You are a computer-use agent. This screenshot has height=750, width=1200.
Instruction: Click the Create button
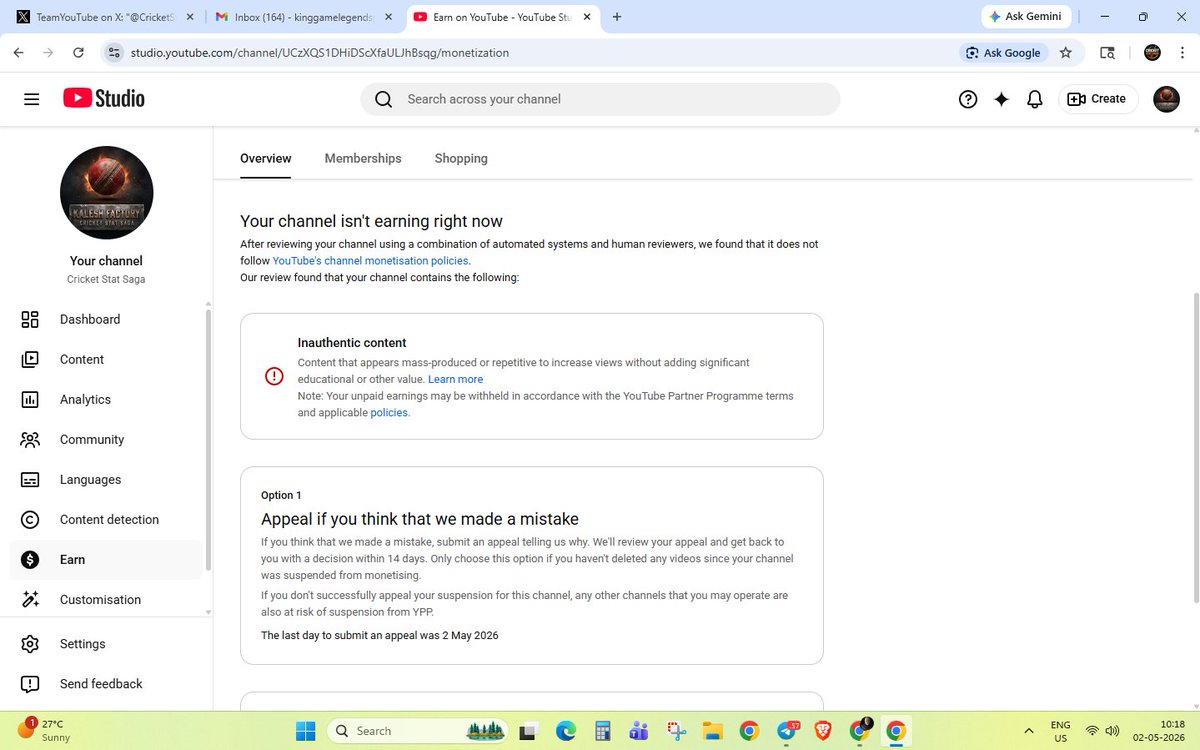(x=1098, y=99)
